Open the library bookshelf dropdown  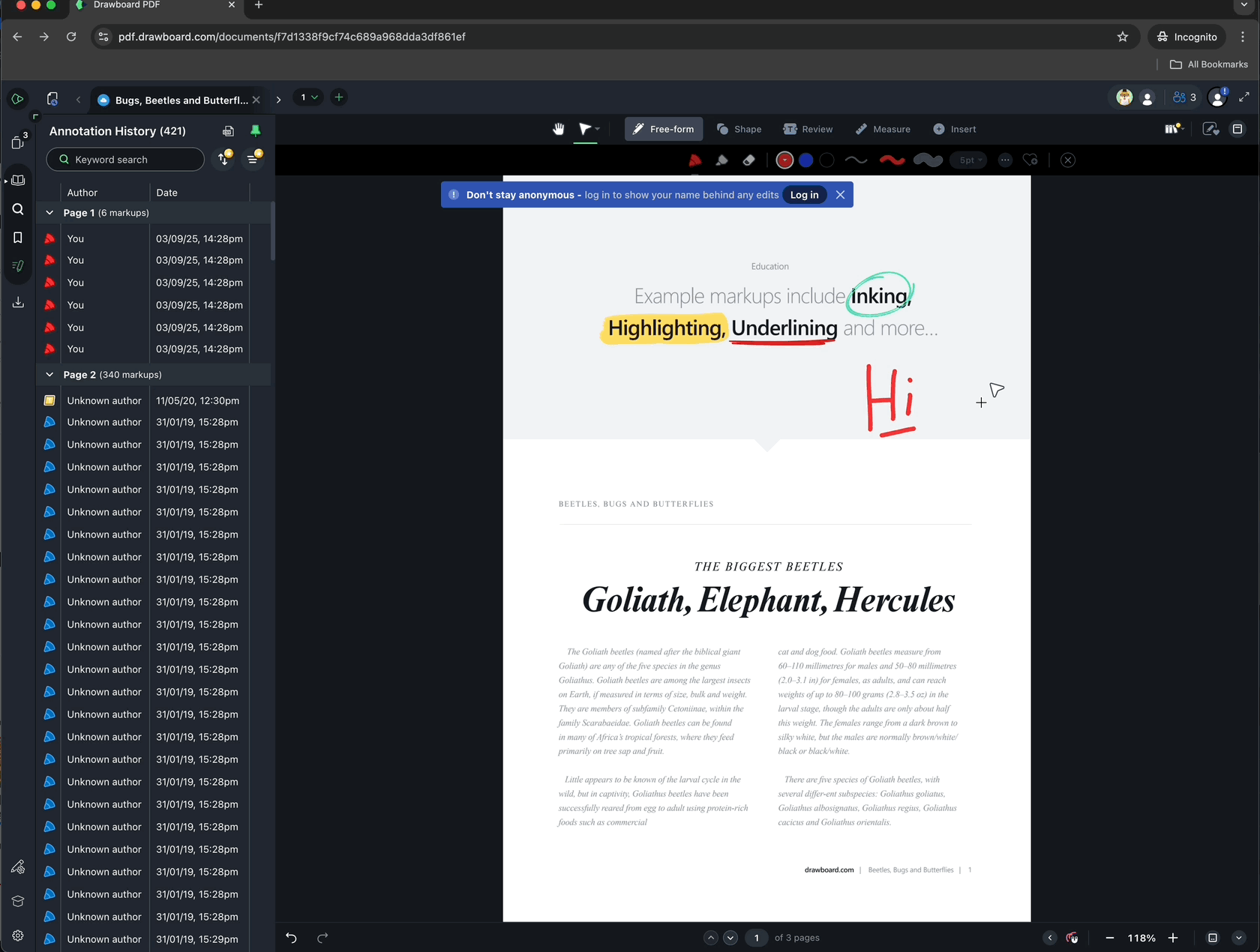1174,129
